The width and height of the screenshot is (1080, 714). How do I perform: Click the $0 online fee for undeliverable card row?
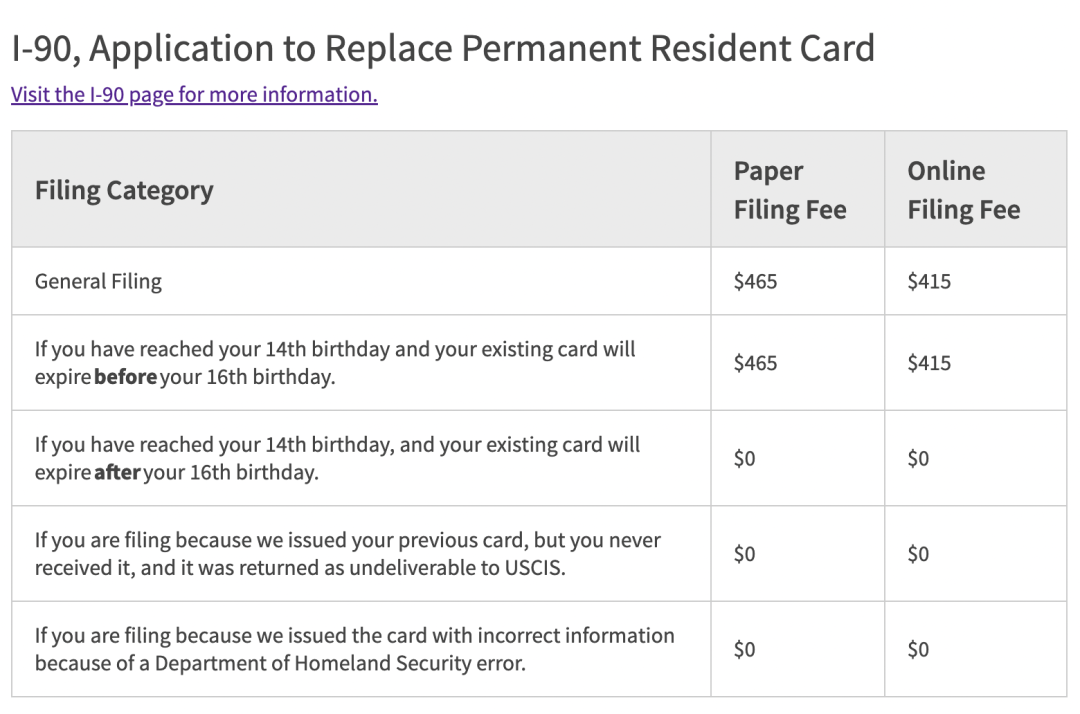pyautogui.click(x=918, y=553)
